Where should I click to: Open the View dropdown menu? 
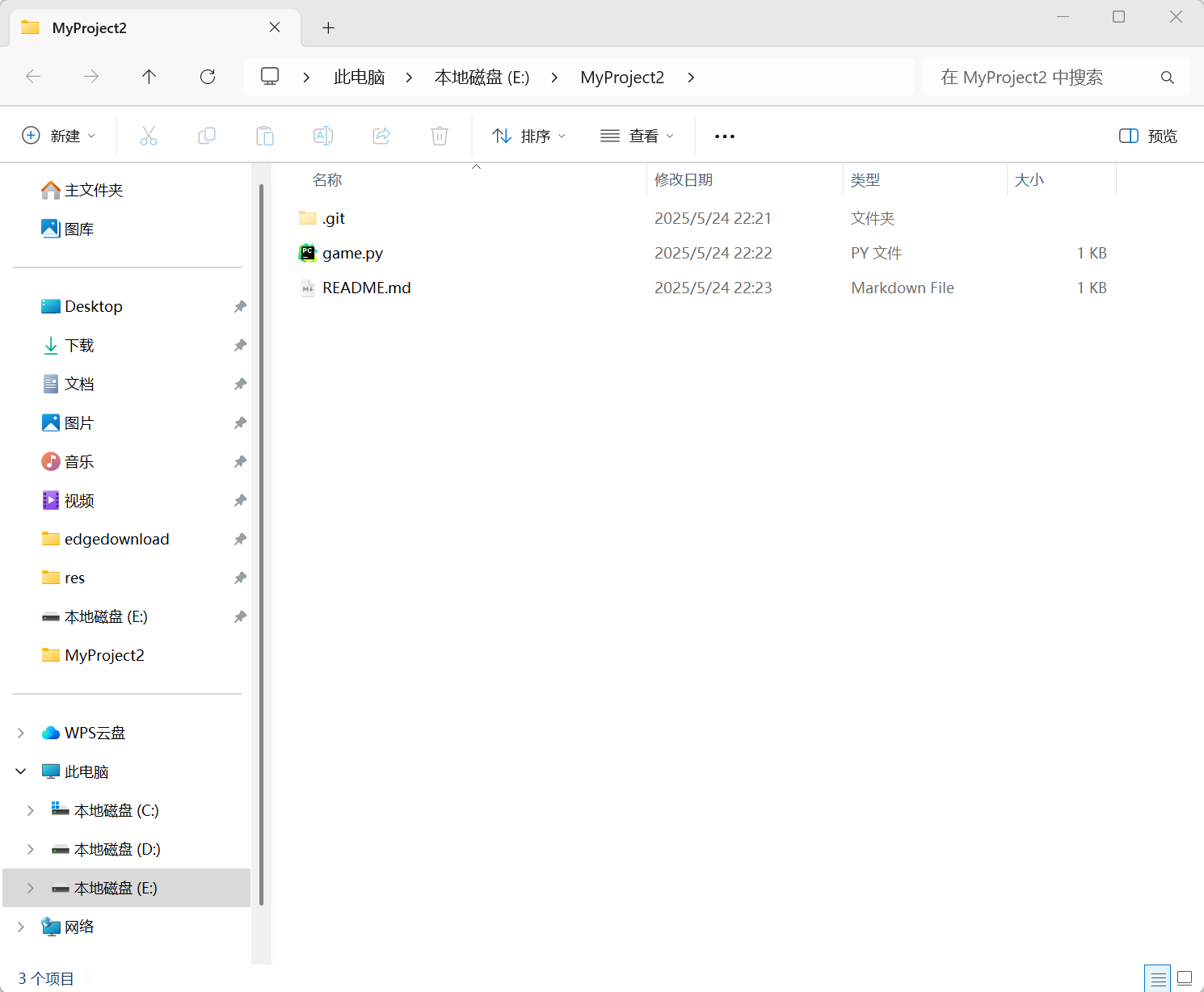click(638, 136)
